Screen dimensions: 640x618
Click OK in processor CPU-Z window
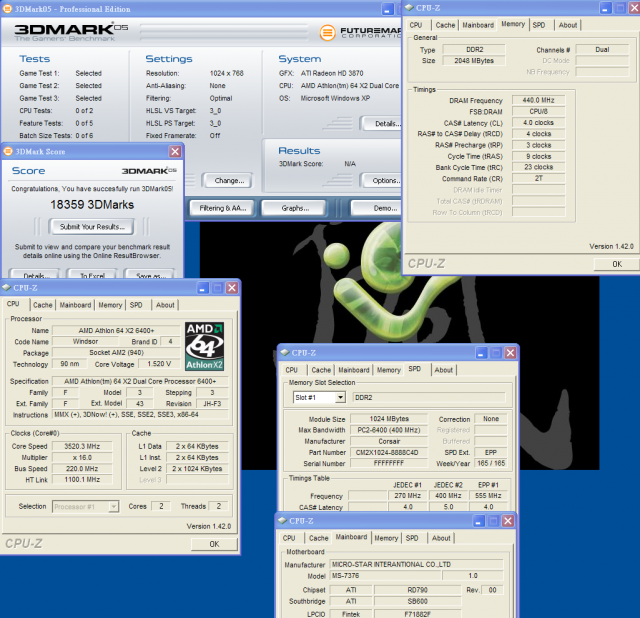[214, 544]
